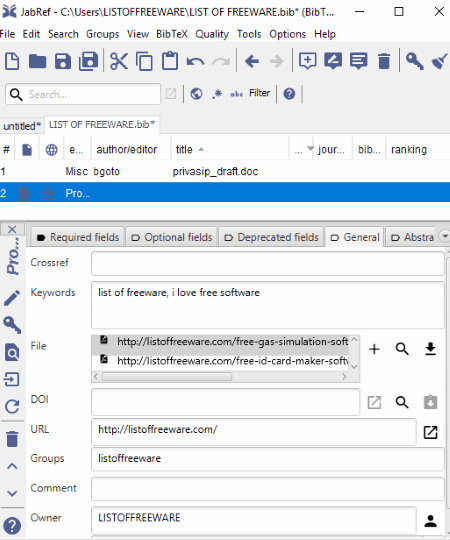450x540 pixels.
Task: Open the Options menu
Action: 287,34
